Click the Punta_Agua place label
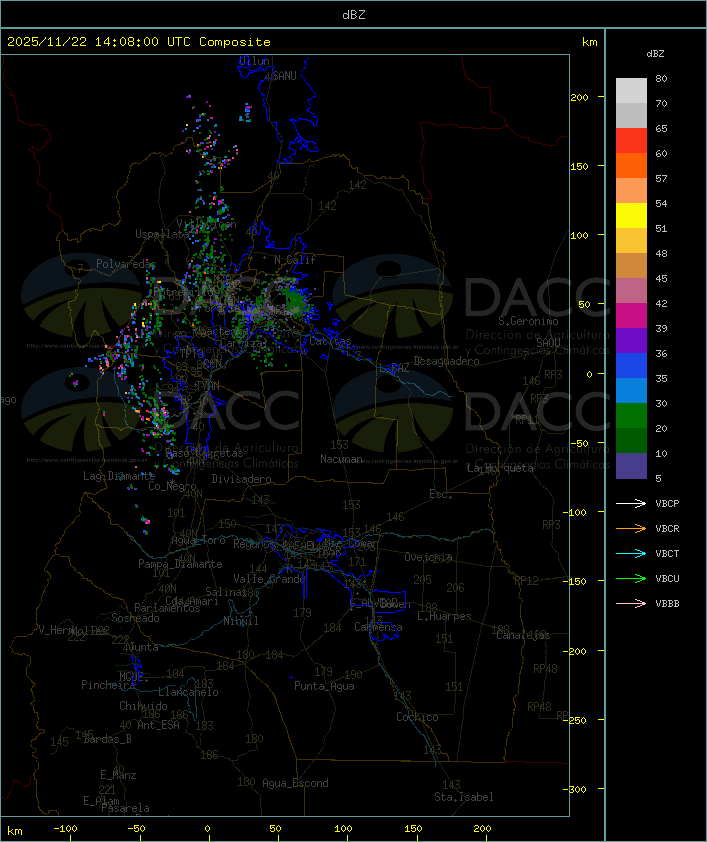The height and width of the screenshot is (842, 707). coord(324,686)
